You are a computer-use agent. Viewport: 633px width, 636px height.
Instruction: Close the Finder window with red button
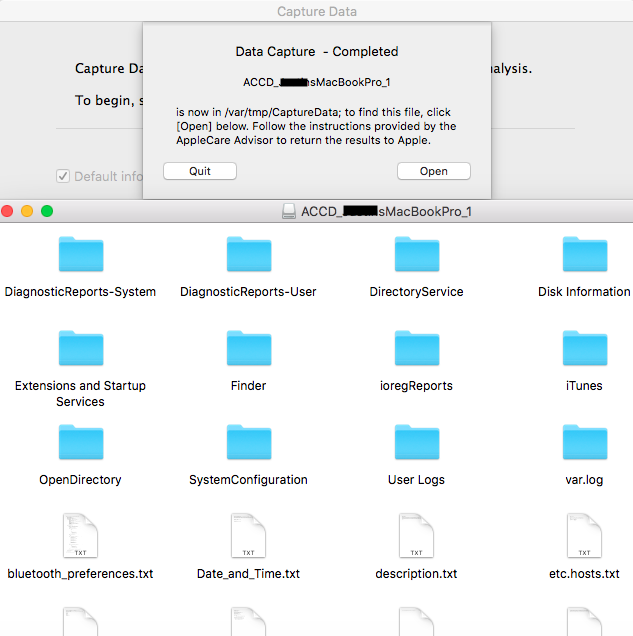click(x=7, y=211)
